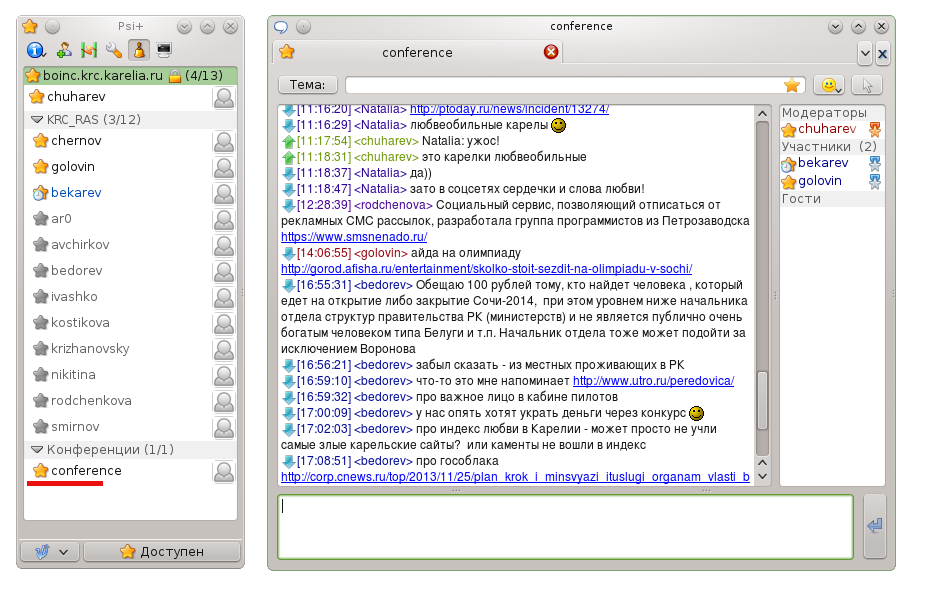
Task: Open the smsnenado.ru link in chat
Action: click(x=354, y=237)
